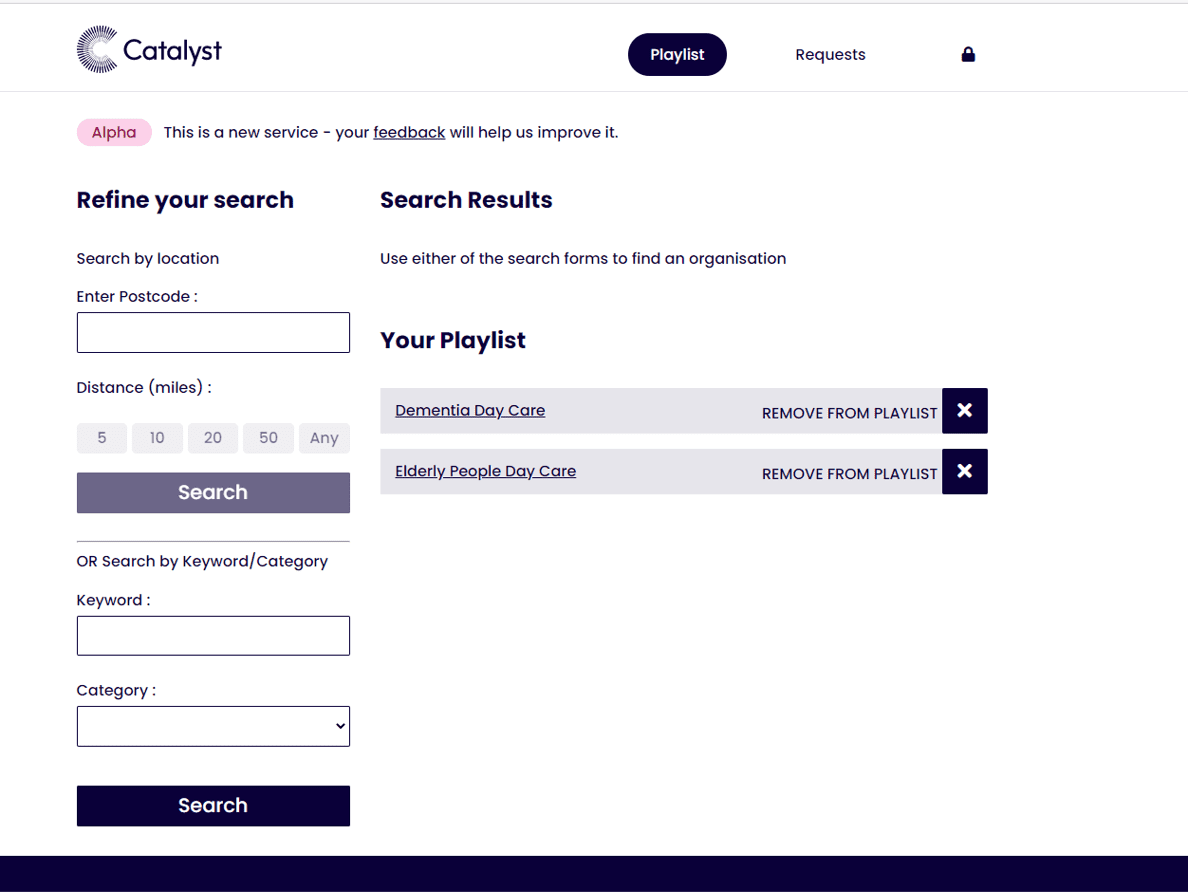Select the 5 miles distance option

coord(102,438)
